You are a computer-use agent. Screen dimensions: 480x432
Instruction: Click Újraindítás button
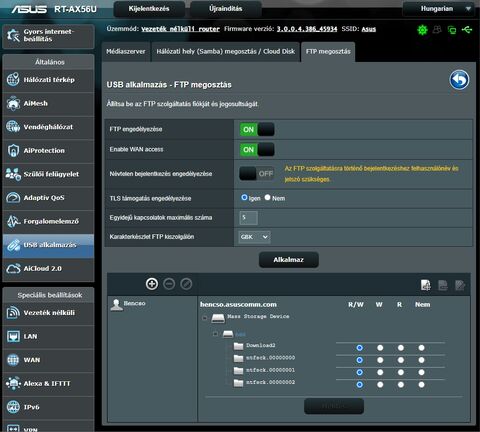click(x=226, y=9)
